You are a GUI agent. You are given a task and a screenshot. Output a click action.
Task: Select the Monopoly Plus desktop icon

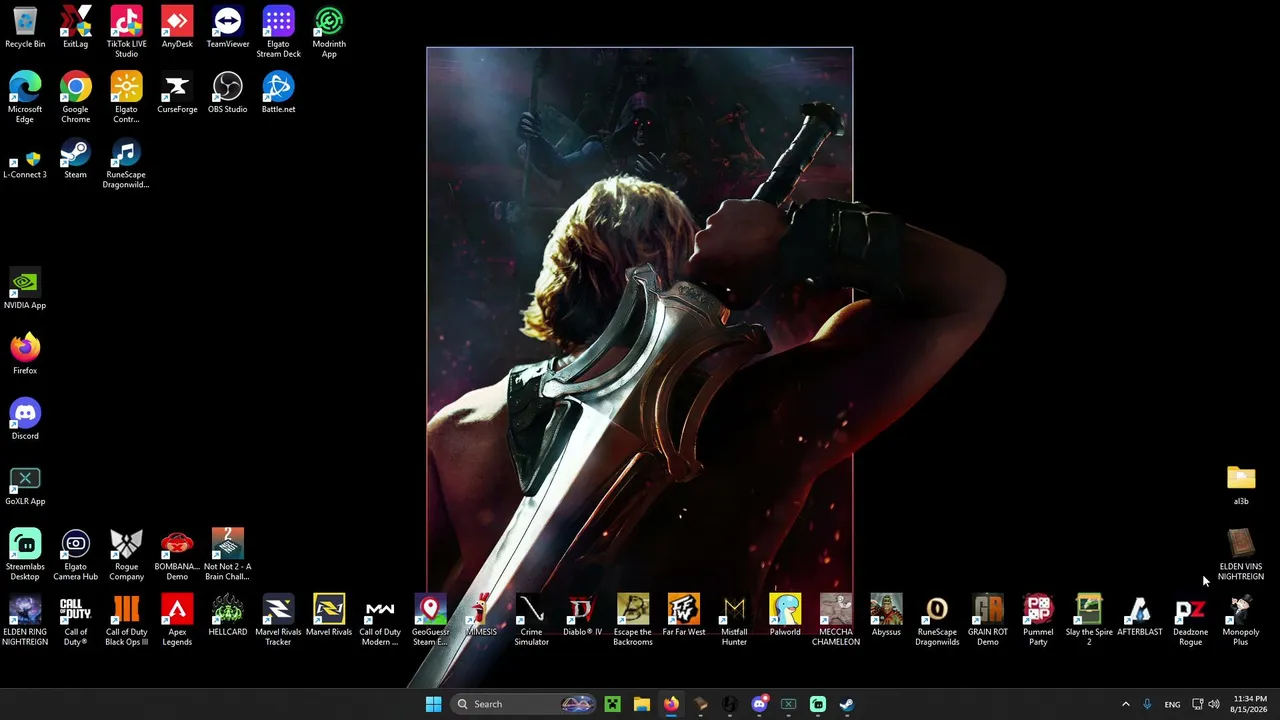(x=1241, y=620)
